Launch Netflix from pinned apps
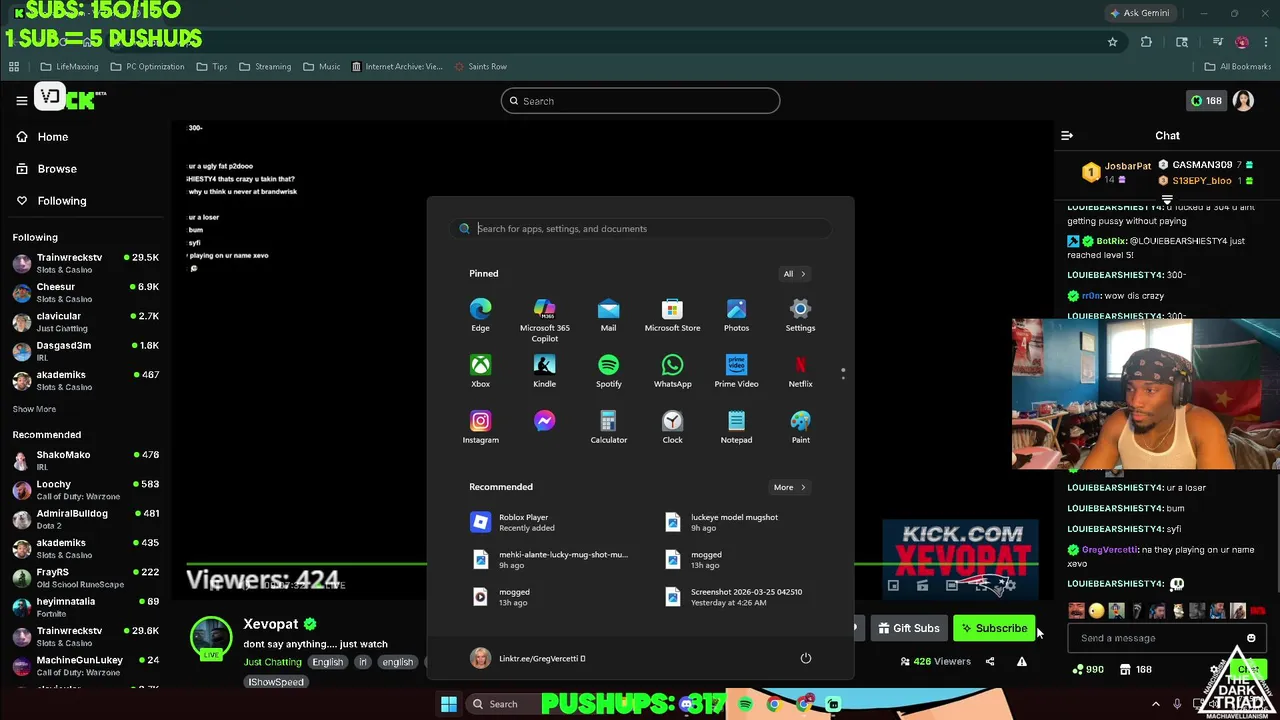Screen dimensions: 1280x720 800,370
